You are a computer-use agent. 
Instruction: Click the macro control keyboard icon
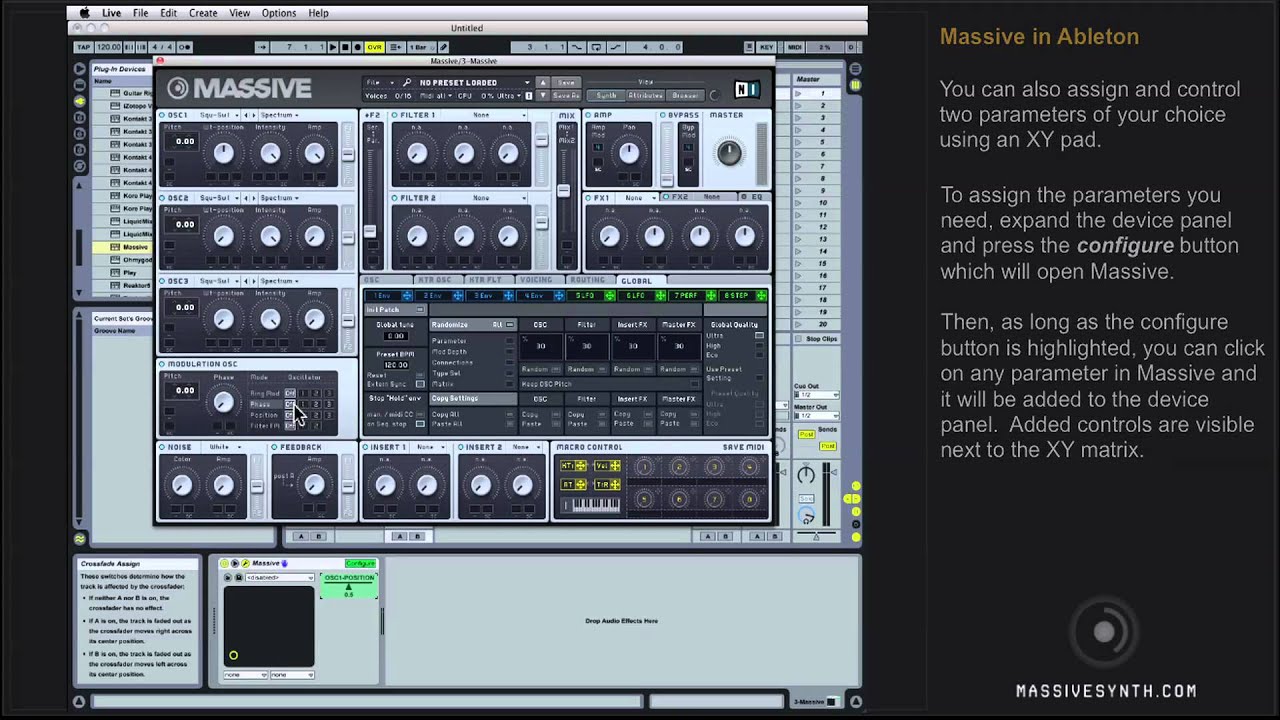pos(591,505)
